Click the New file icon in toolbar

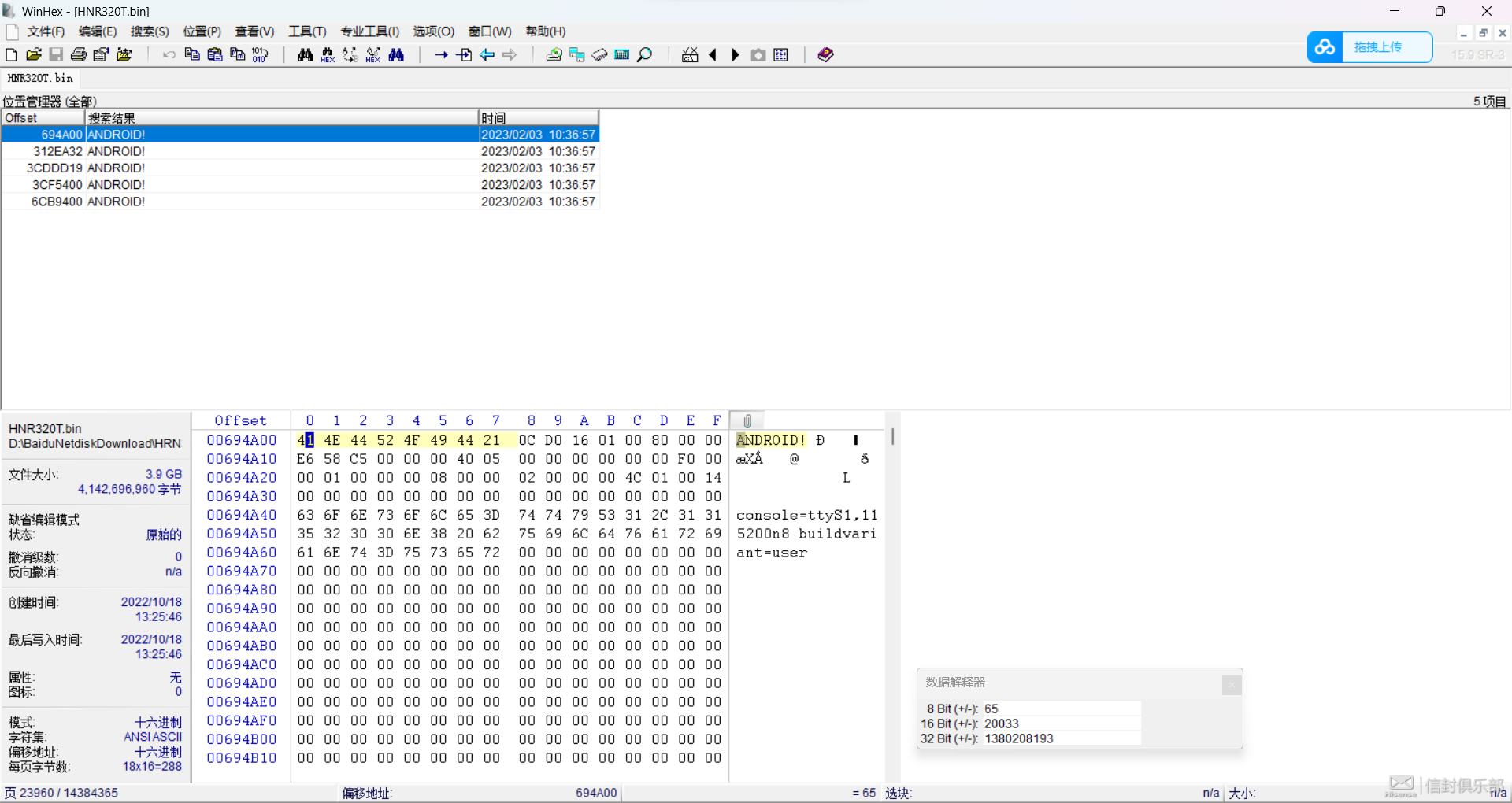[x=11, y=55]
